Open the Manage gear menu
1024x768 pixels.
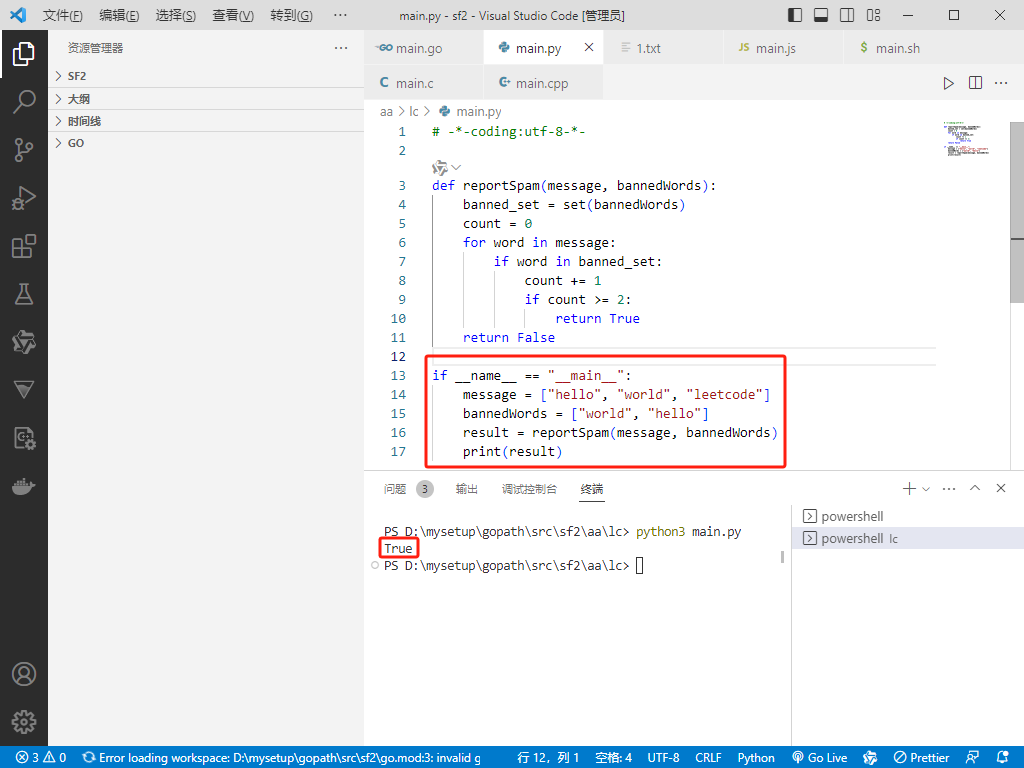(x=24, y=722)
